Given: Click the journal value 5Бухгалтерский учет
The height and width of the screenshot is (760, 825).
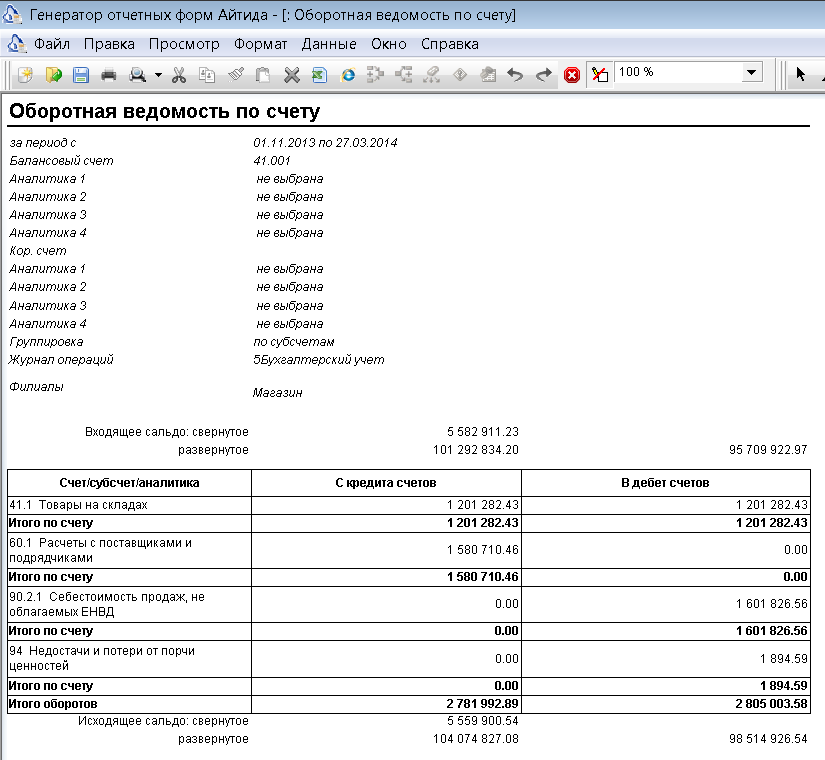Looking at the screenshot, I should pos(318,360).
